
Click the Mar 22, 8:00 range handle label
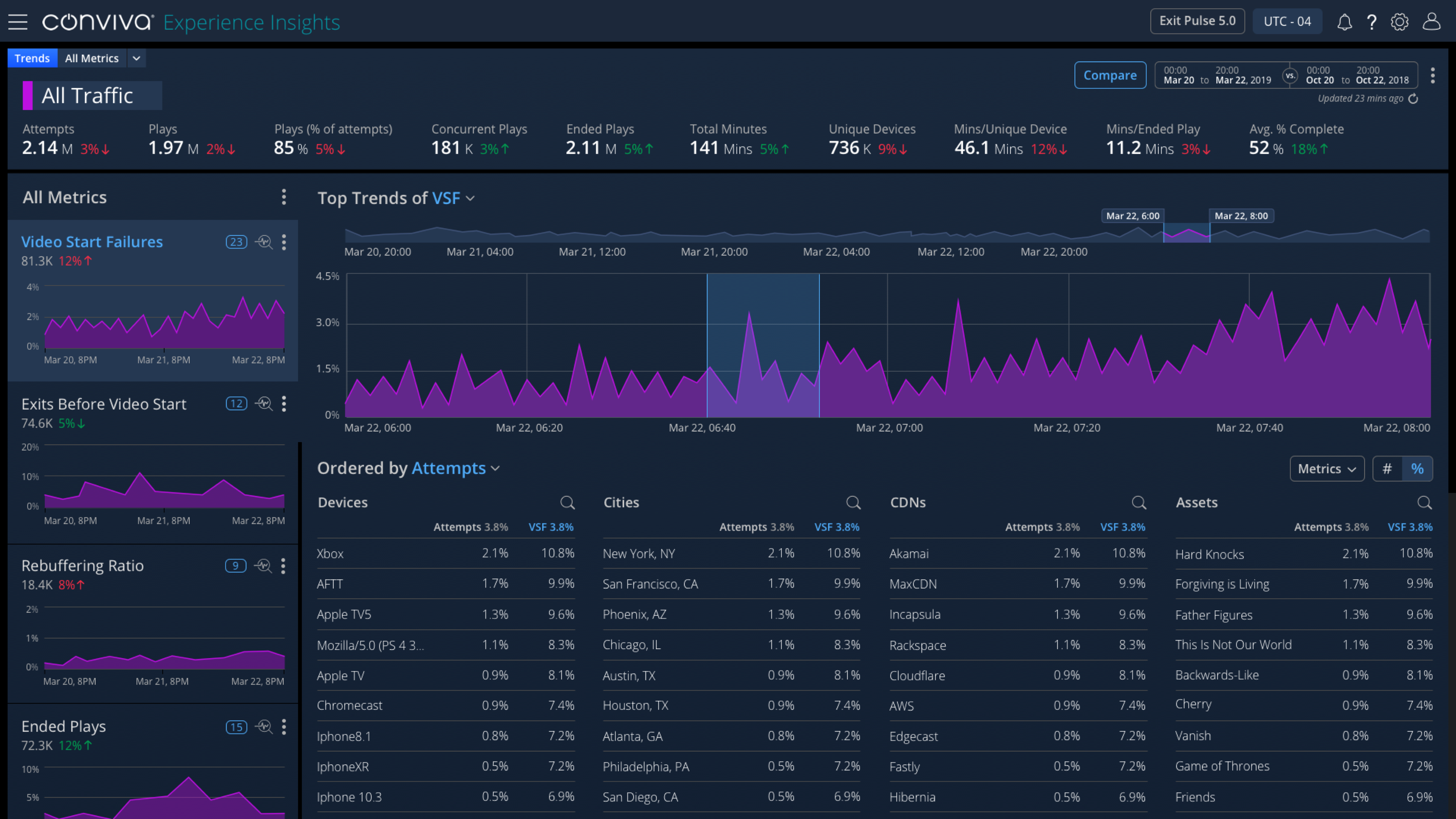(x=1241, y=216)
